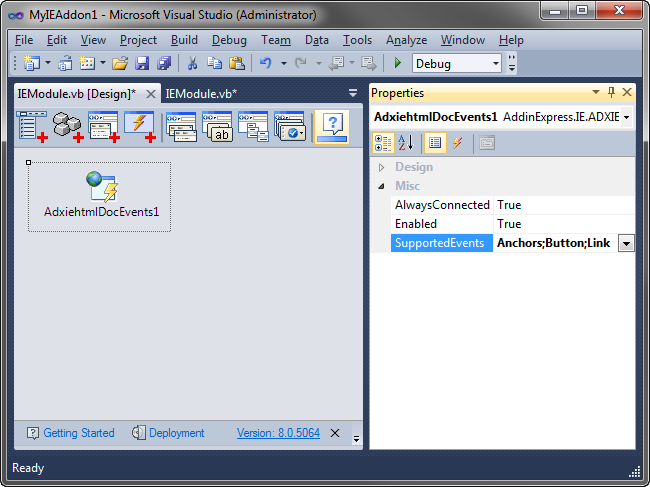Image resolution: width=650 pixels, height=487 pixels.
Task: Collapse the Misc property category
Action: 381,186
